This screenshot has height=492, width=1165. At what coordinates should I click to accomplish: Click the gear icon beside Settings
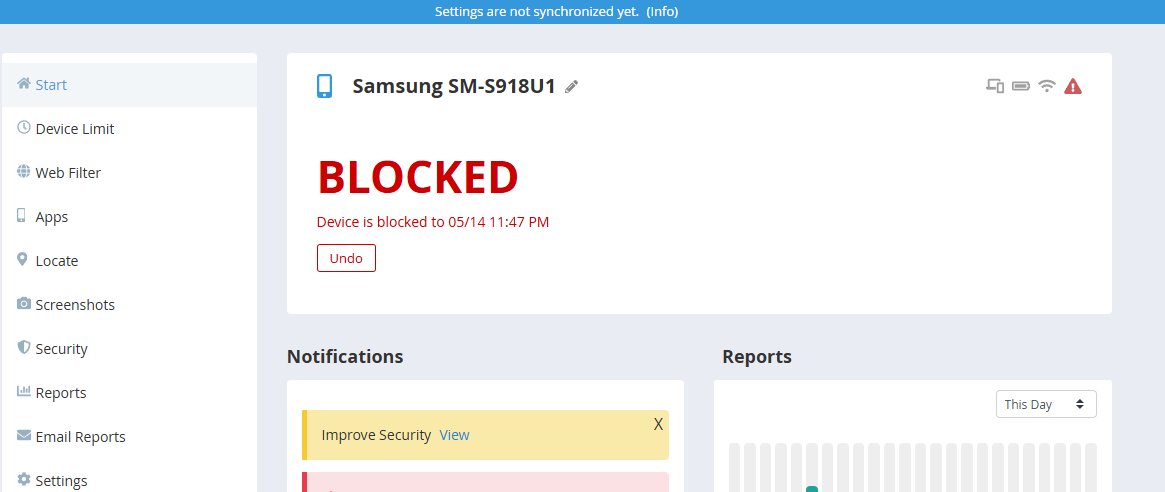coord(24,479)
